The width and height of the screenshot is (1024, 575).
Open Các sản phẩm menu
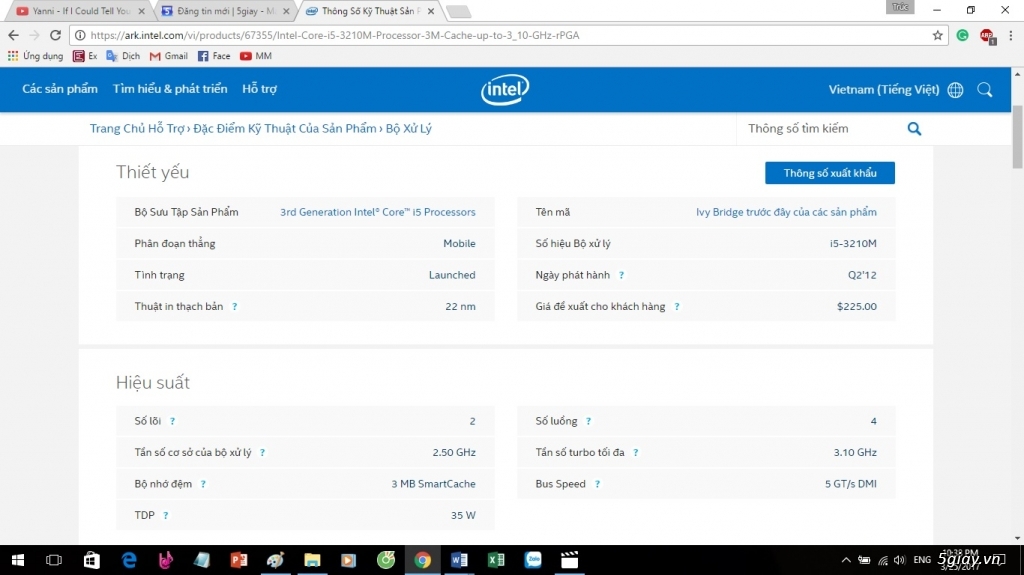pos(60,89)
